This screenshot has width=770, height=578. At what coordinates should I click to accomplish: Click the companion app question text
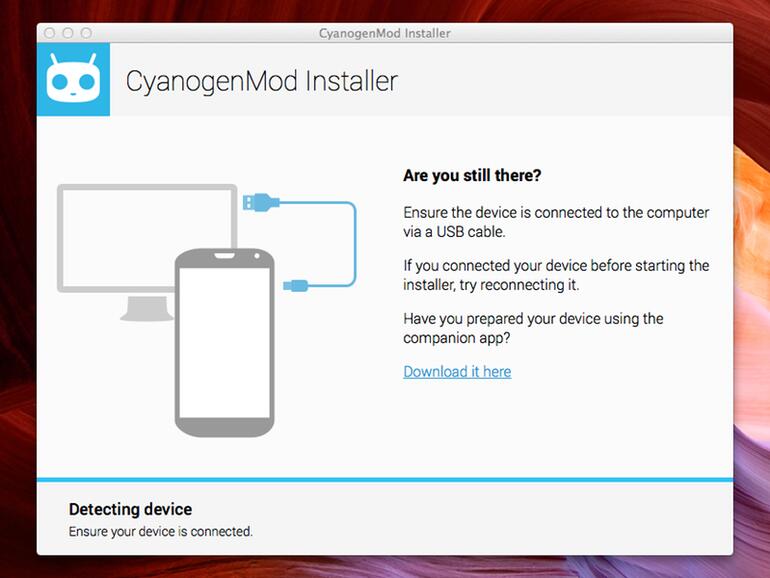[x=533, y=328]
